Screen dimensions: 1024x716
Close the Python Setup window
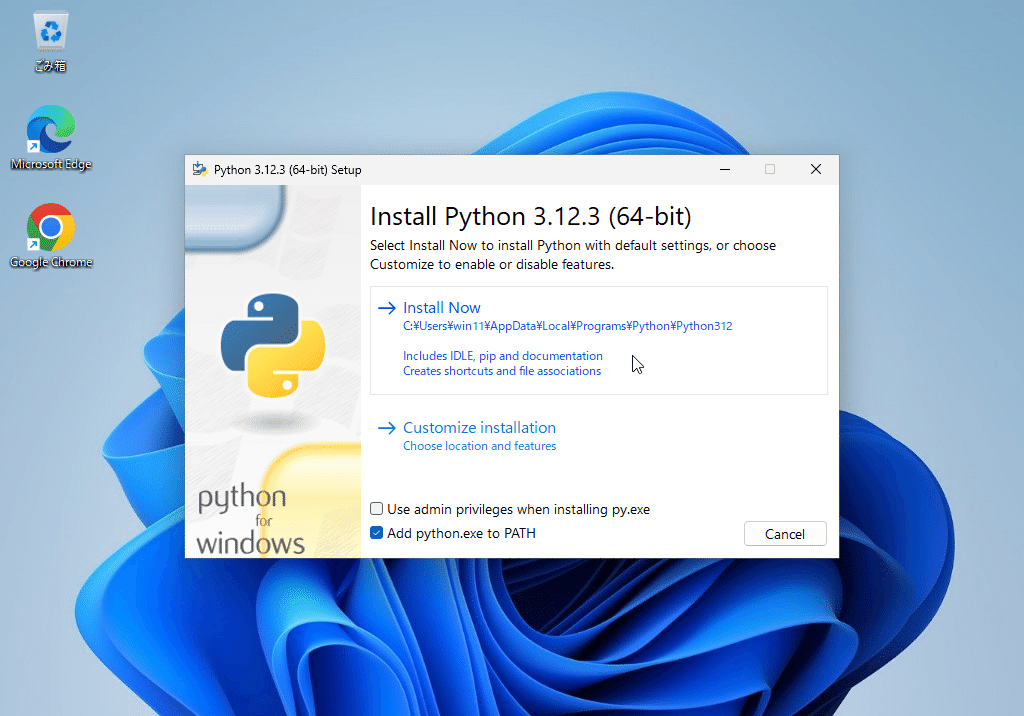[x=816, y=169]
